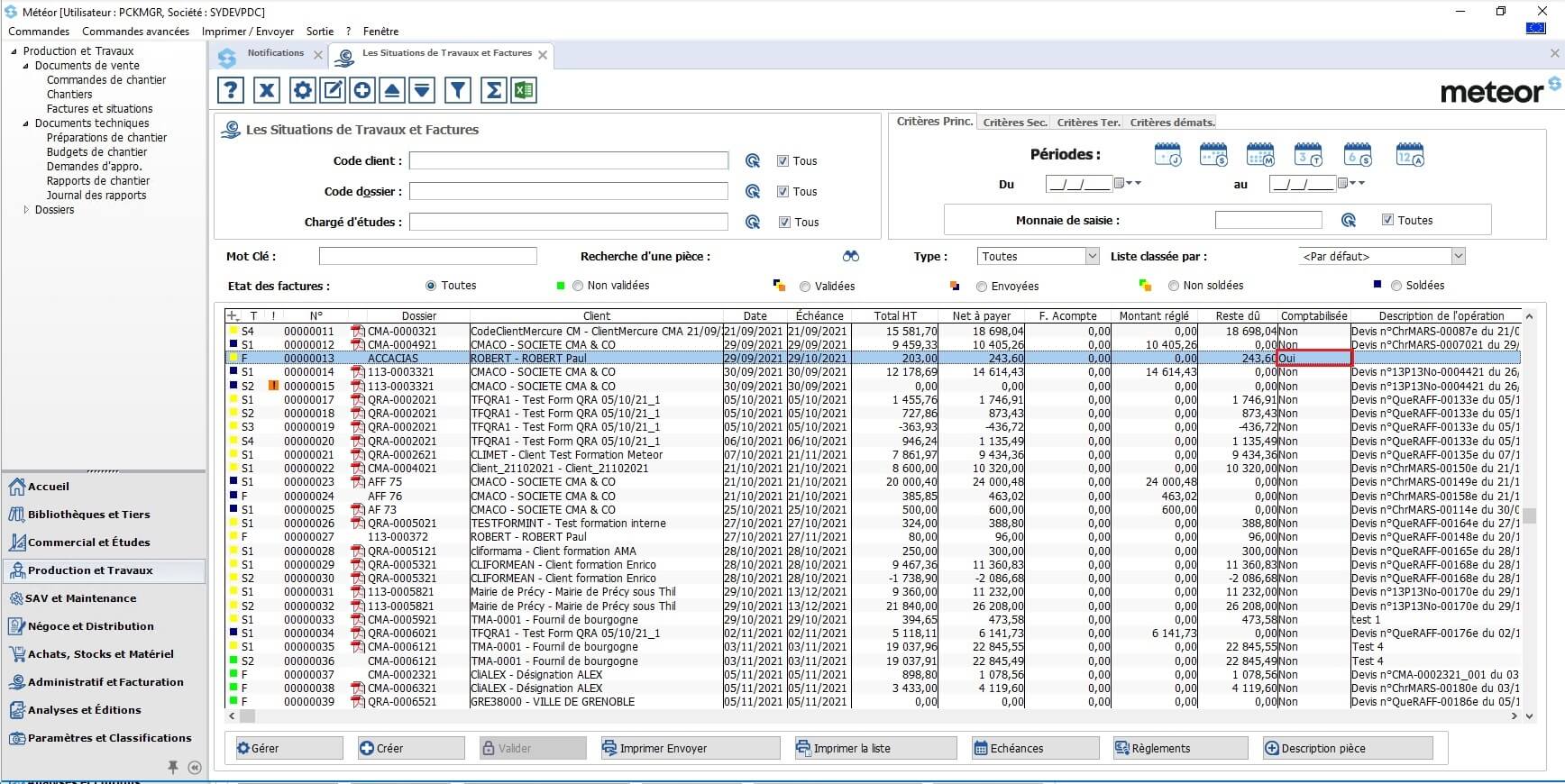1565x784 pixels.
Task: Collapse the Production et Travaux tree node
Action: [x=14, y=51]
